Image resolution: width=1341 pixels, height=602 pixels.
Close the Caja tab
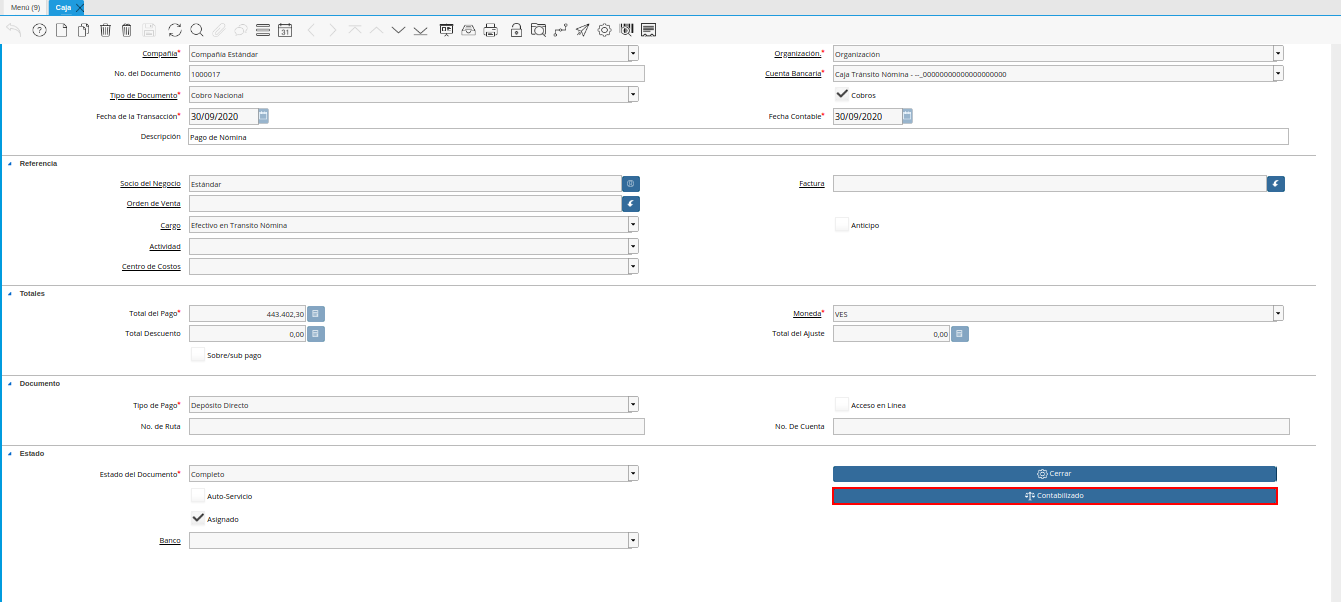coord(79,7)
